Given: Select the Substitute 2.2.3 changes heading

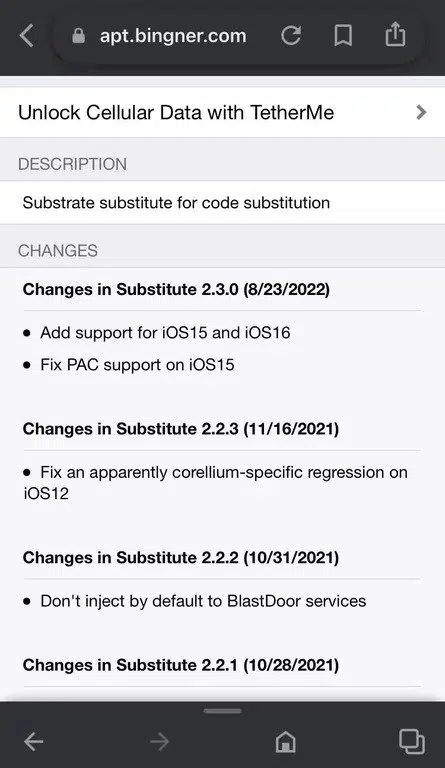Looking at the screenshot, I should [x=181, y=429].
